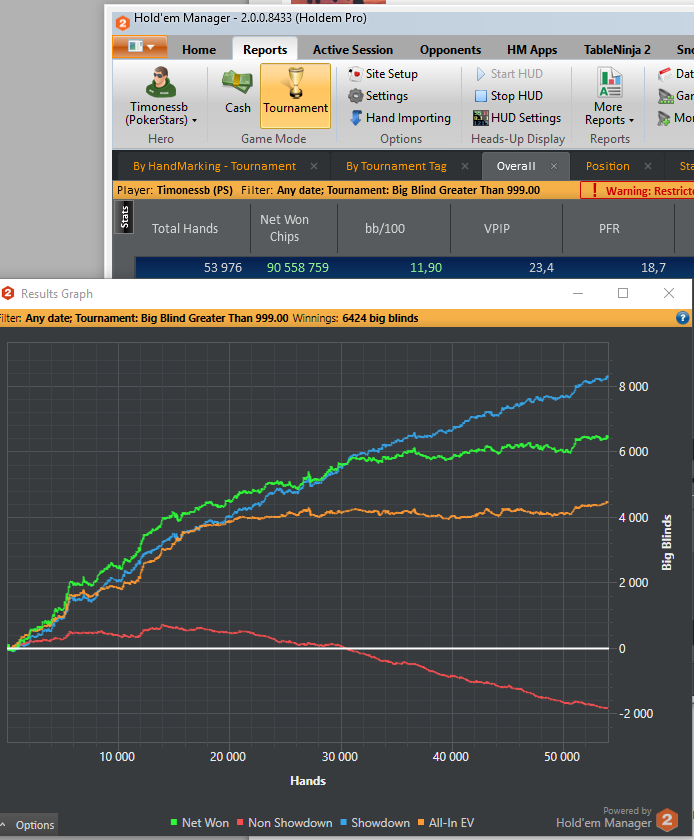The height and width of the screenshot is (840, 694).
Task: Click the Warning: Restricted notice
Action: coord(638,191)
